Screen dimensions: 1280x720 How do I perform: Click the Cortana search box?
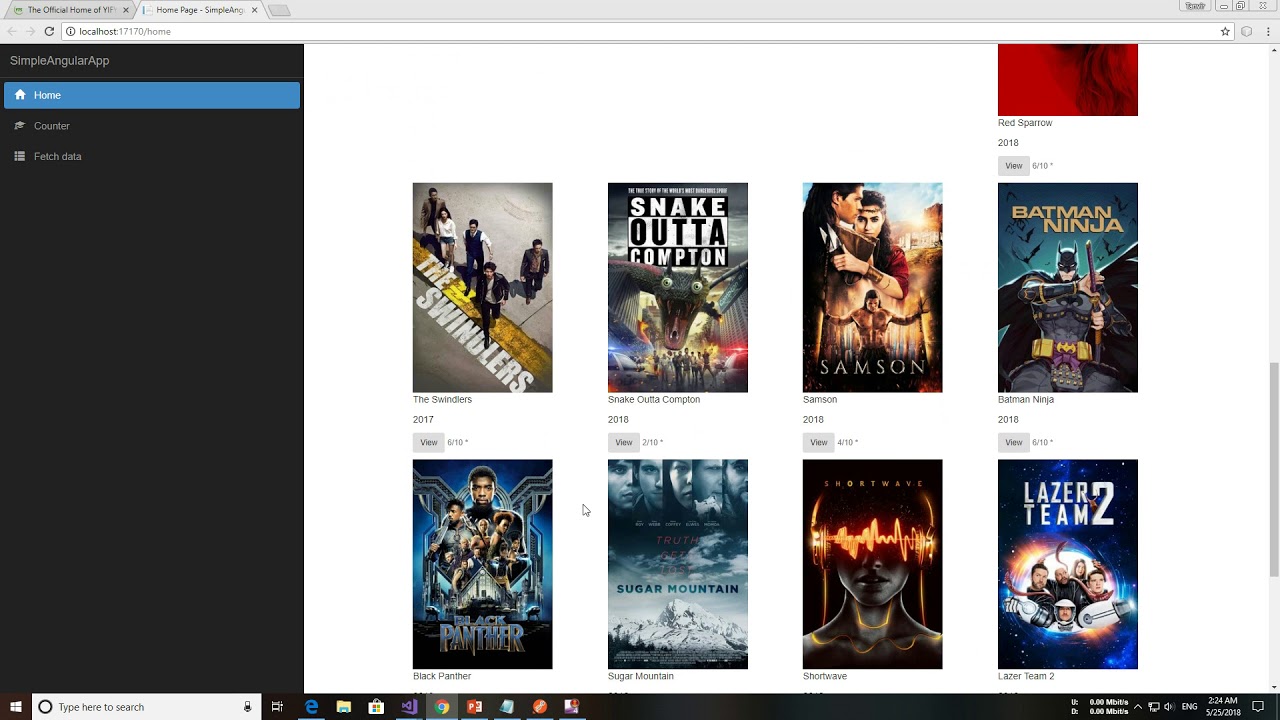coord(147,707)
